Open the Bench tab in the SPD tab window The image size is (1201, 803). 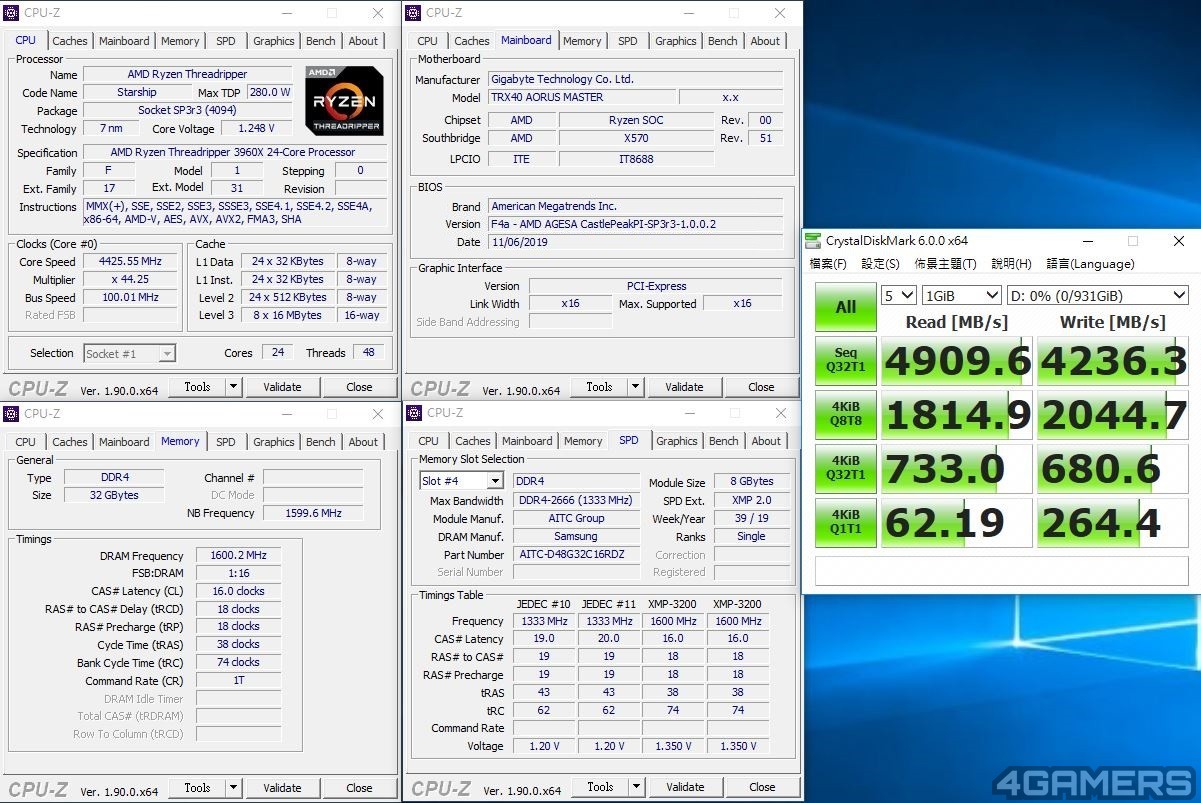coord(724,441)
